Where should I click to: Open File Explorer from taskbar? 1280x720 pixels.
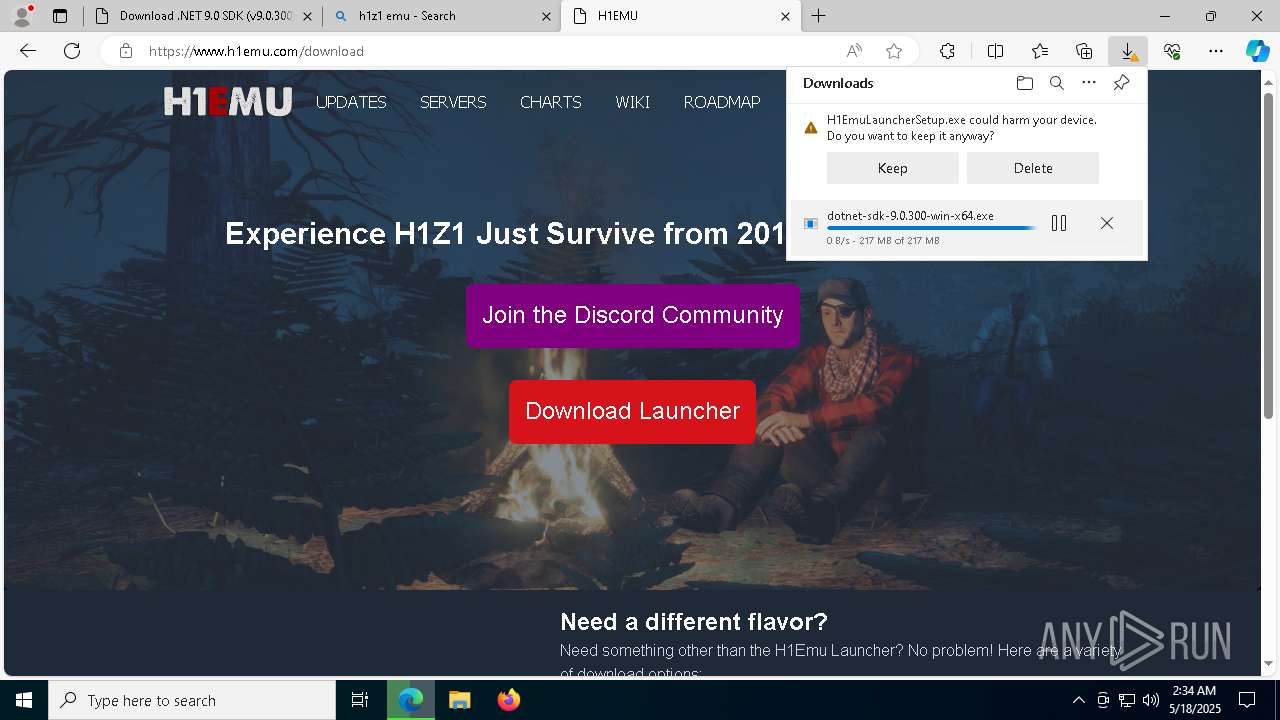[x=459, y=700]
